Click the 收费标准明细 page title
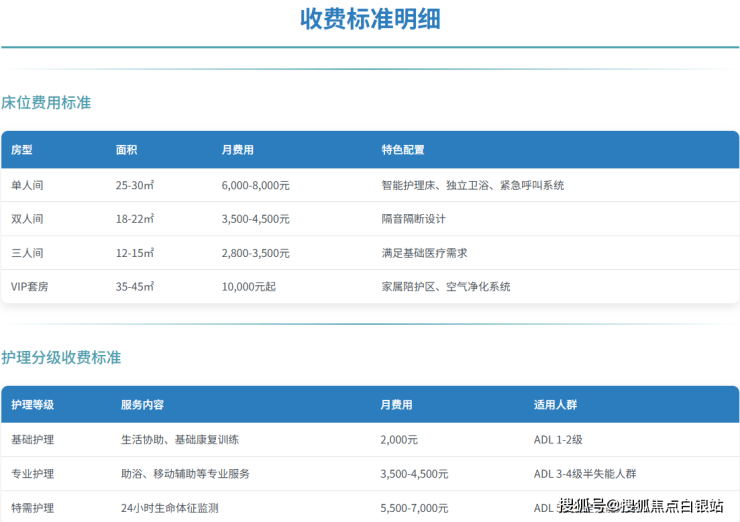 [370, 19]
